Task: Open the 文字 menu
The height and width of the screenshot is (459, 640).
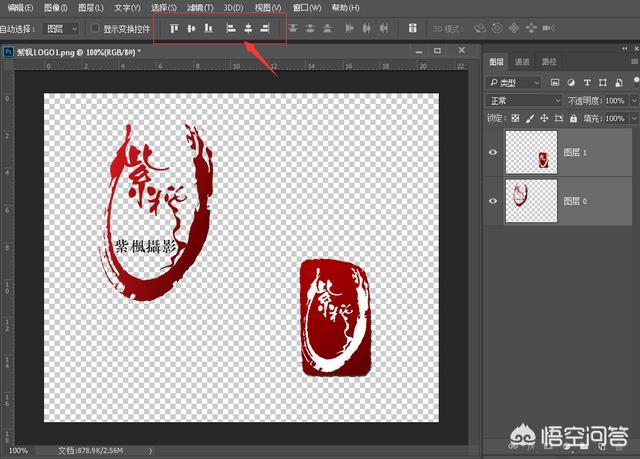Action: (127, 7)
